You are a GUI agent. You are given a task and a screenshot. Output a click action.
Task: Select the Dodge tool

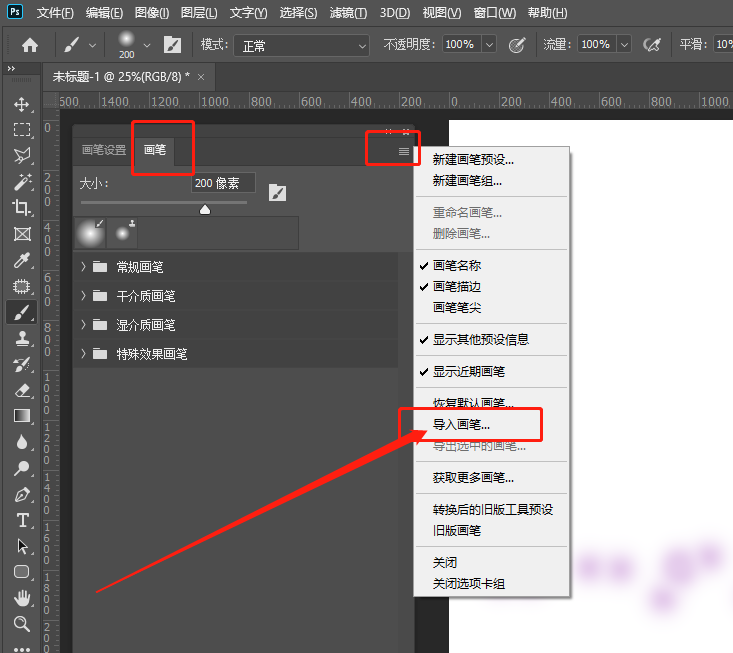22,468
